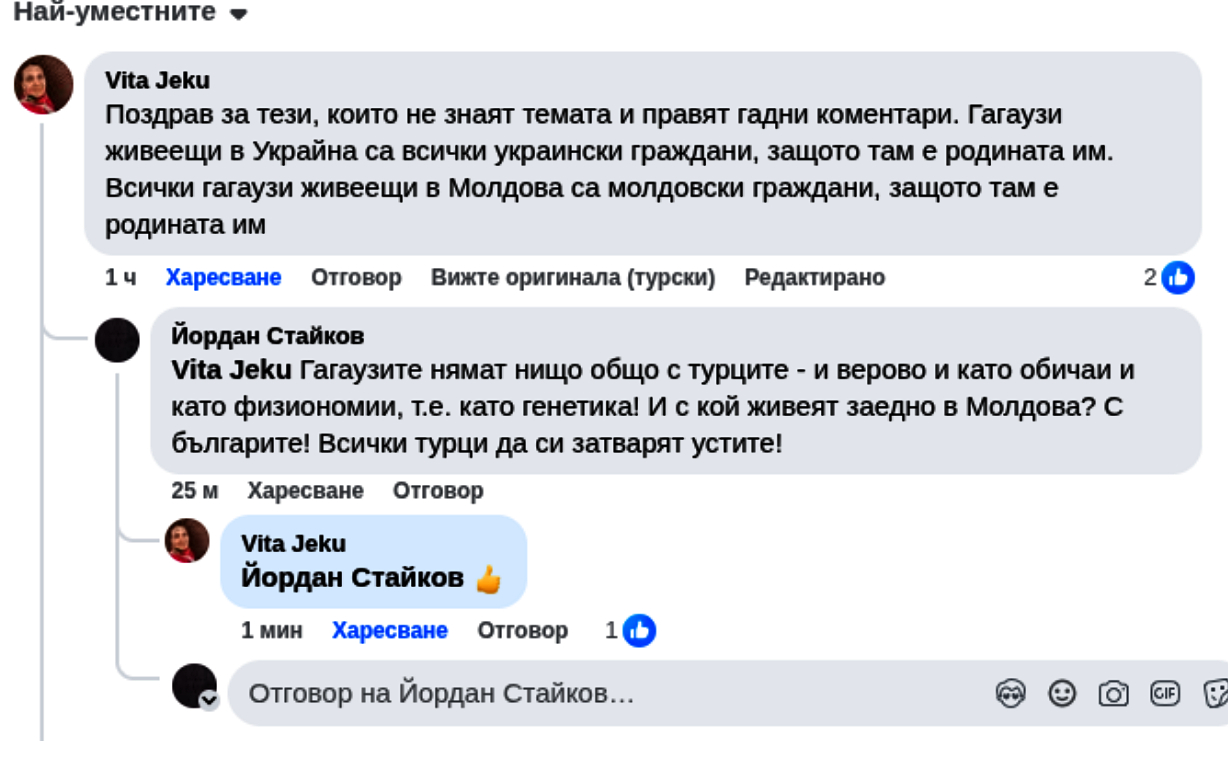
Task: Open the Vita Jeku mention in Йордан's reply
Action: (x=232, y=370)
